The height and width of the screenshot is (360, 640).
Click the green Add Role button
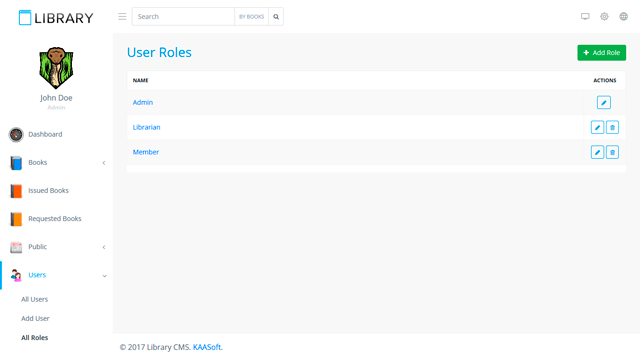coord(601,53)
